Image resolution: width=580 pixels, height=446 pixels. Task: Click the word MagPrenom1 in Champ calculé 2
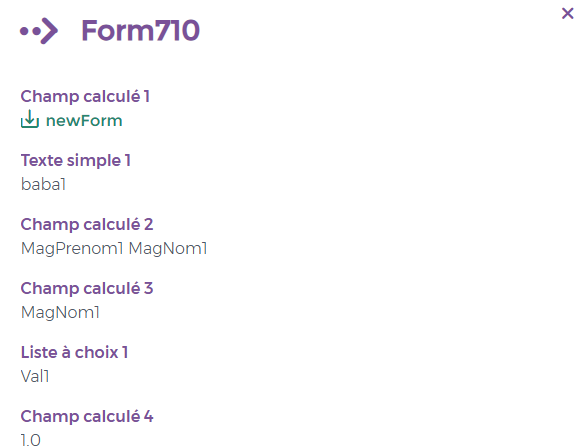coord(72,248)
